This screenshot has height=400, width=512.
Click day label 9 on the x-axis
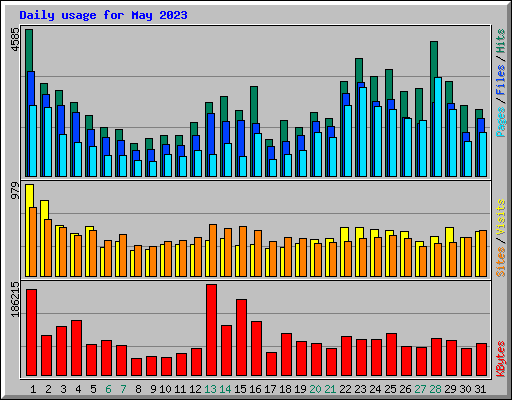[153, 389]
